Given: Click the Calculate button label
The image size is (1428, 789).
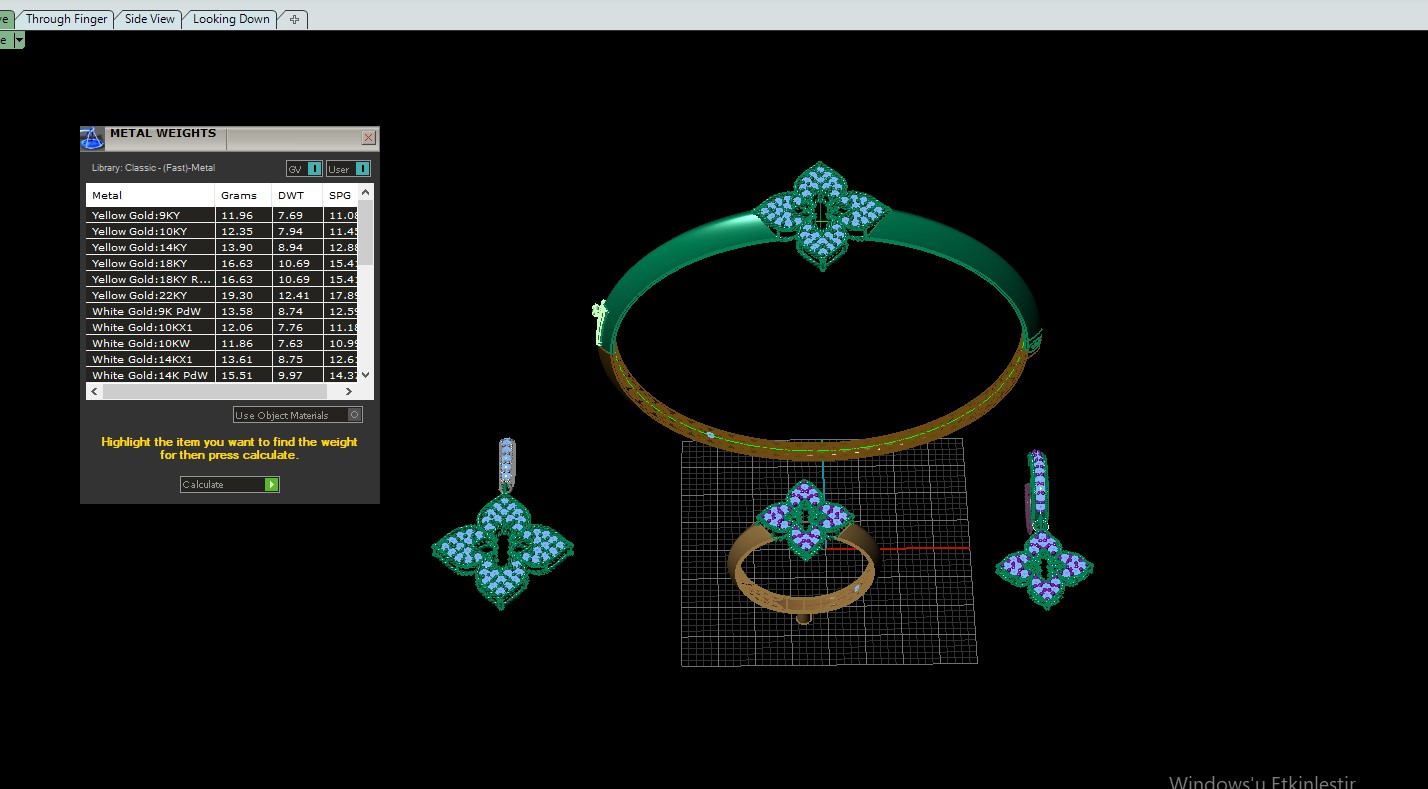Looking at the screenshot, I should [x=203, y=484].
